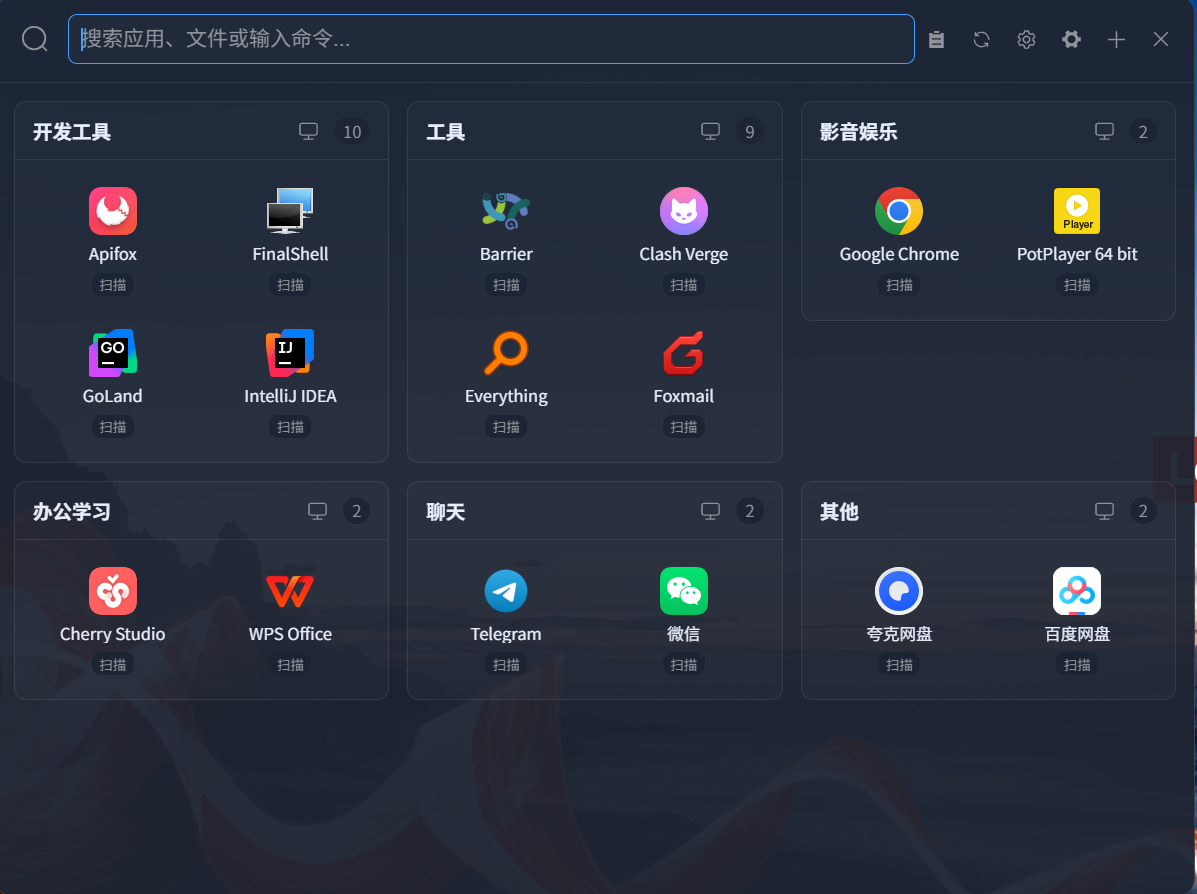Select the 影音娱乐 group title
1197x894 pixels.
point(859,132)
